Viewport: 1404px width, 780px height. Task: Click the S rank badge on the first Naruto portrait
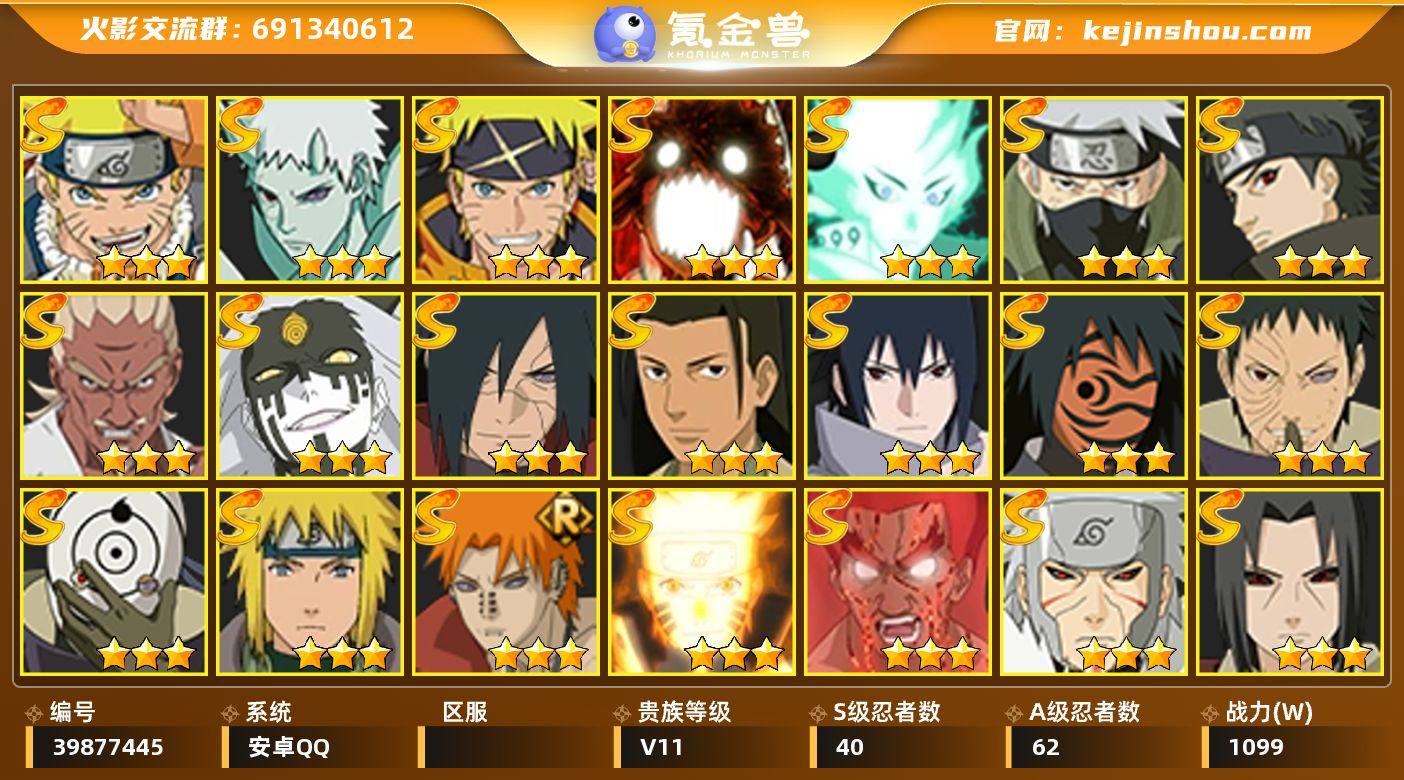coord(42,124)
